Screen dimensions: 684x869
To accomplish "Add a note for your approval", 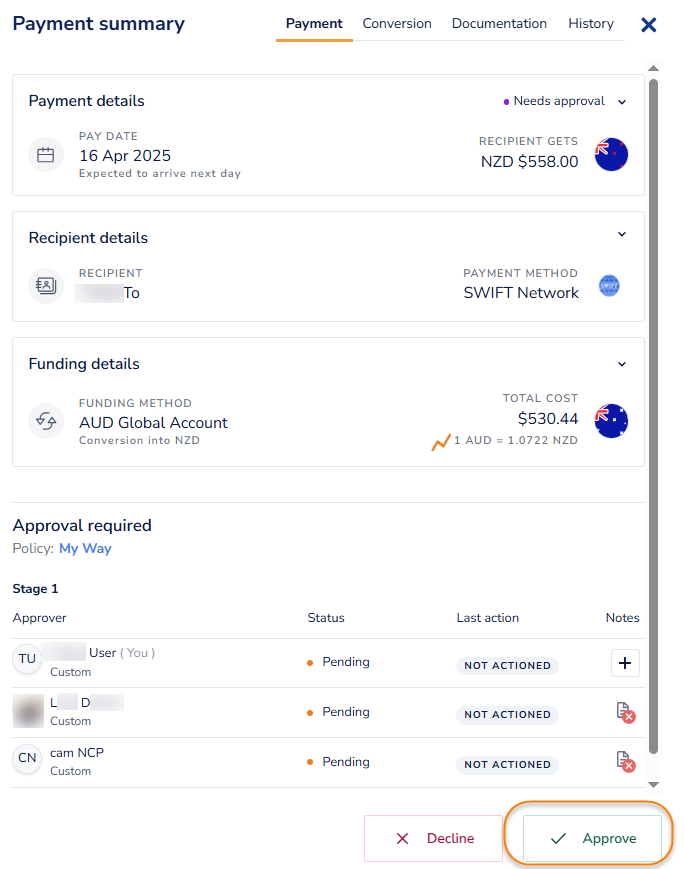I will tap(625, 663).
